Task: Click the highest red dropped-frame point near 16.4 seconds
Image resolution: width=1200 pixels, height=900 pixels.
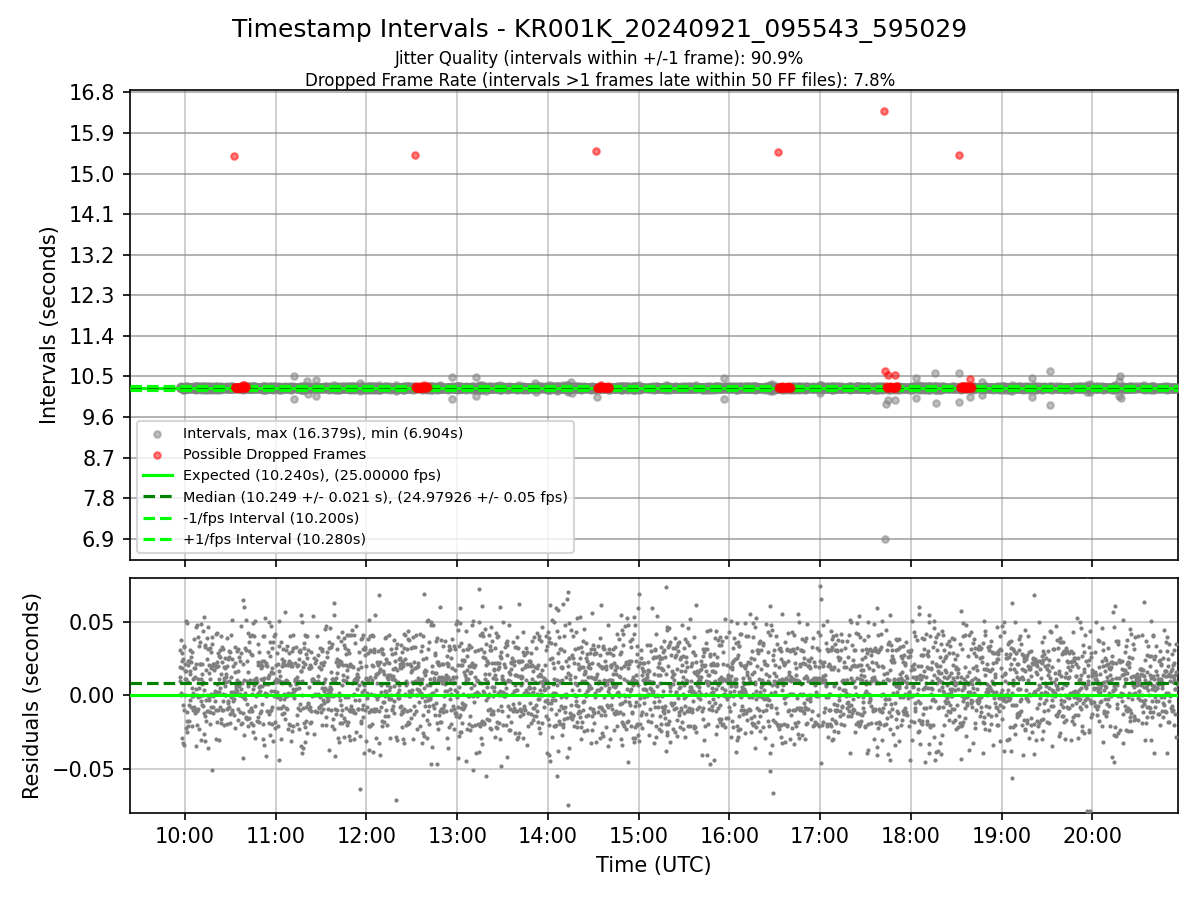Action: 884,111
